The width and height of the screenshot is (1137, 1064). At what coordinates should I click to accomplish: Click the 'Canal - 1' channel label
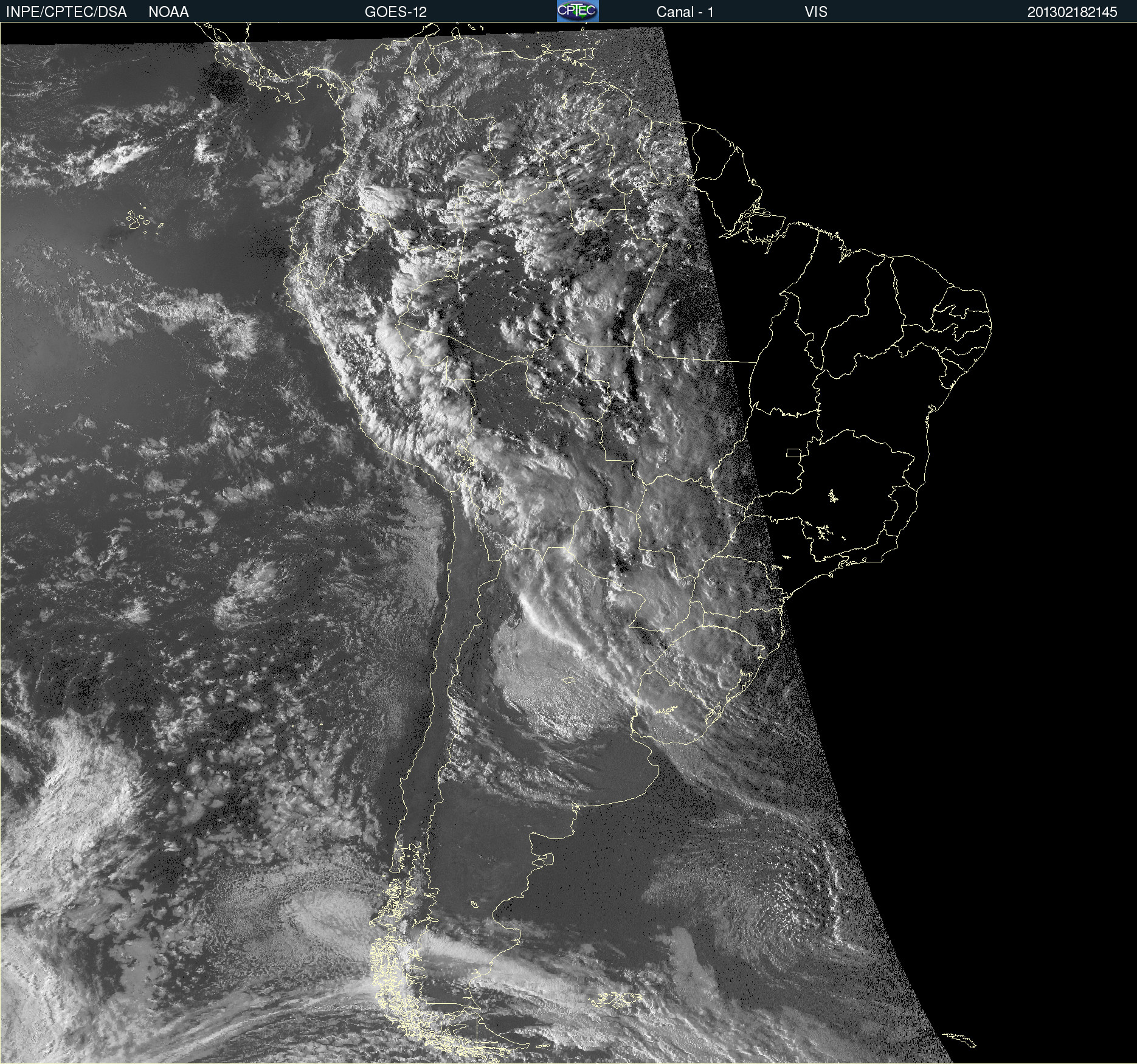[685, 12]
